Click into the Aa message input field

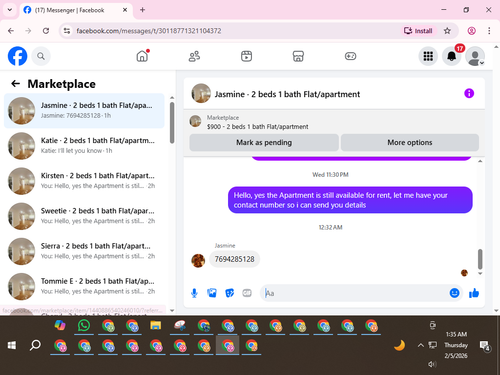355,293
